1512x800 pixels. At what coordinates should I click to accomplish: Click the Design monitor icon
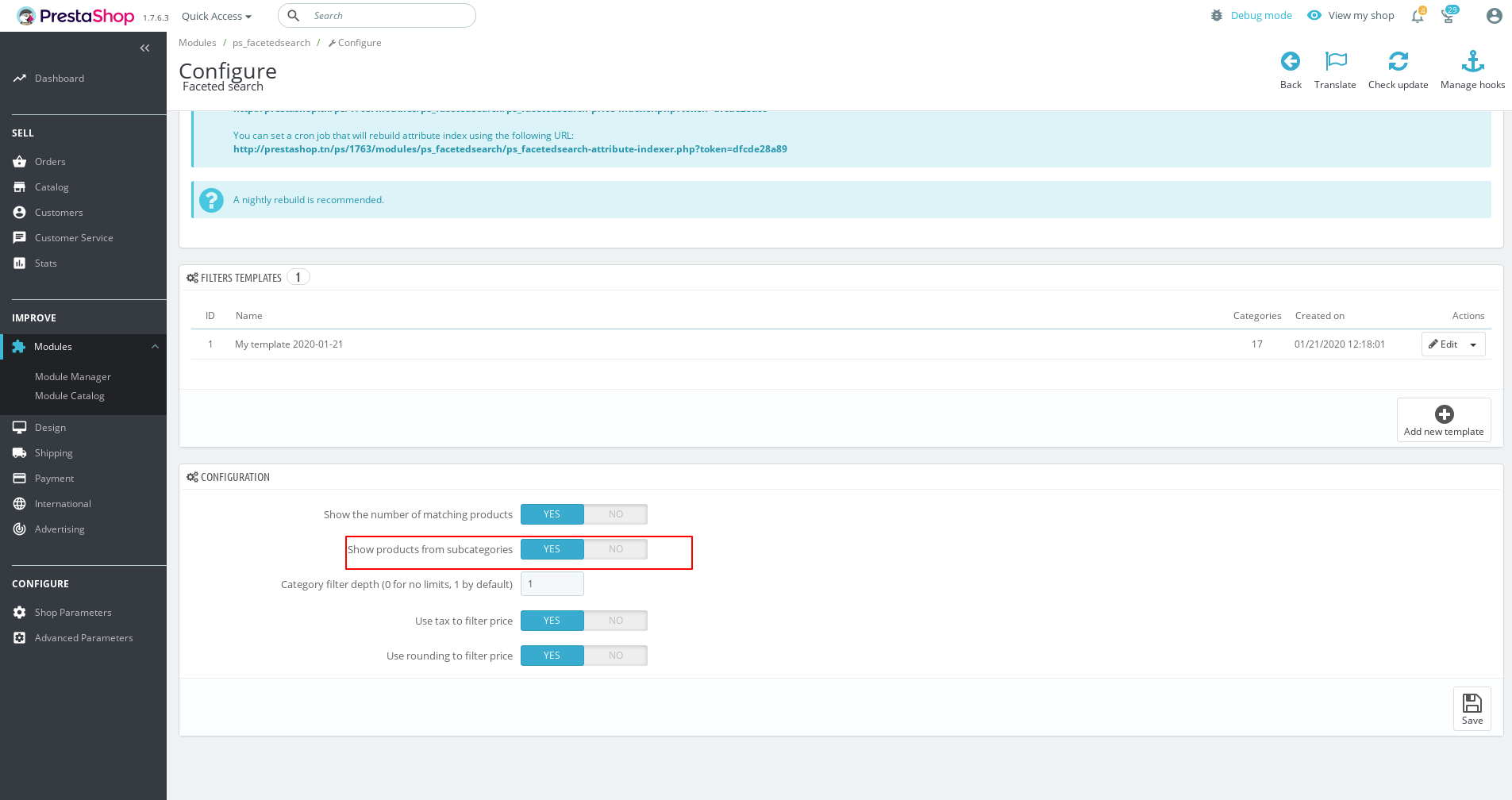point(20,428)
